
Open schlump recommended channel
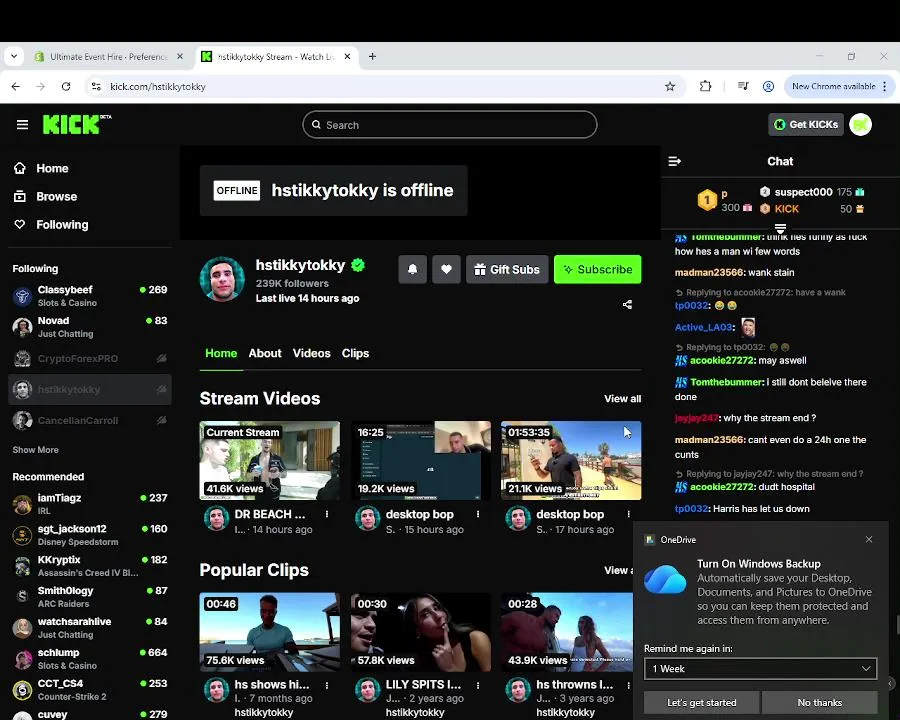click(x=90, y=659)
